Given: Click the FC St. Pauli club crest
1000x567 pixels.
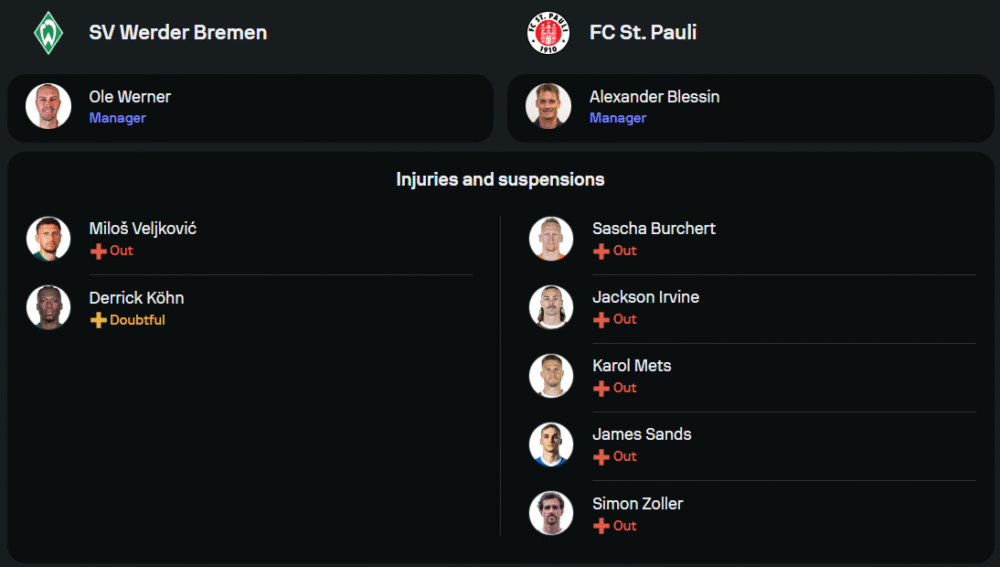Looking at the screenshot, I should (548, 32).
